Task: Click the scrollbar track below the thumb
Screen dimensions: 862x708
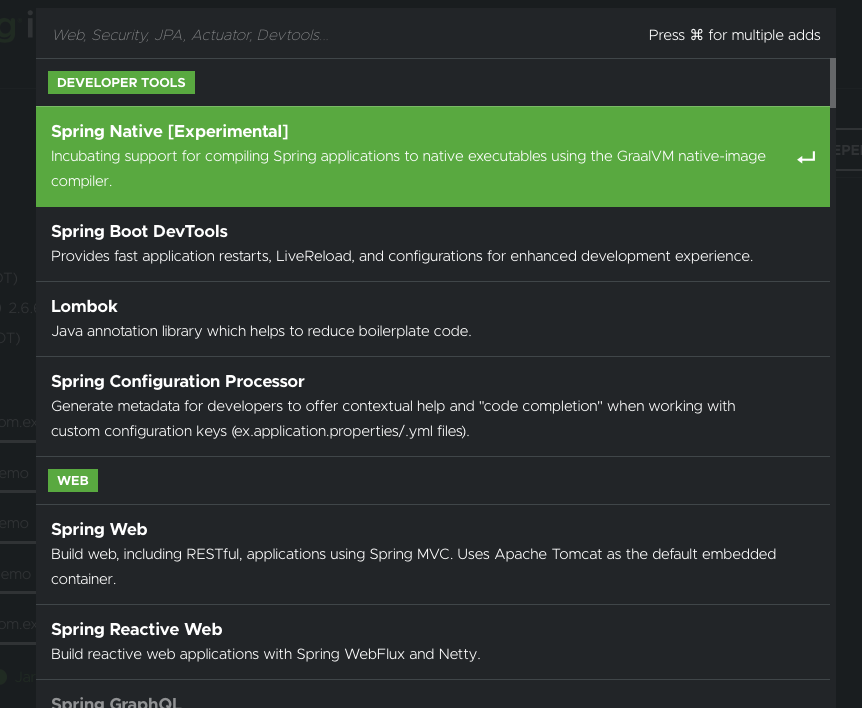Action: [x=833, y=400]
